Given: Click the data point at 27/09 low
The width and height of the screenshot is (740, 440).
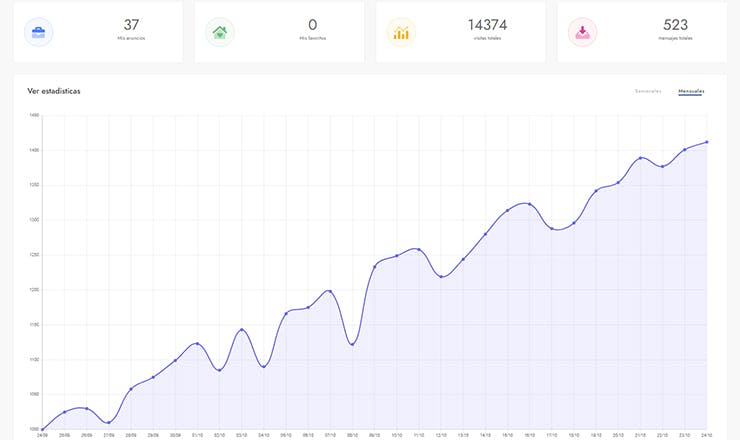Looking at the screenshot, I should pyautogui.click(x=109, y=423).
